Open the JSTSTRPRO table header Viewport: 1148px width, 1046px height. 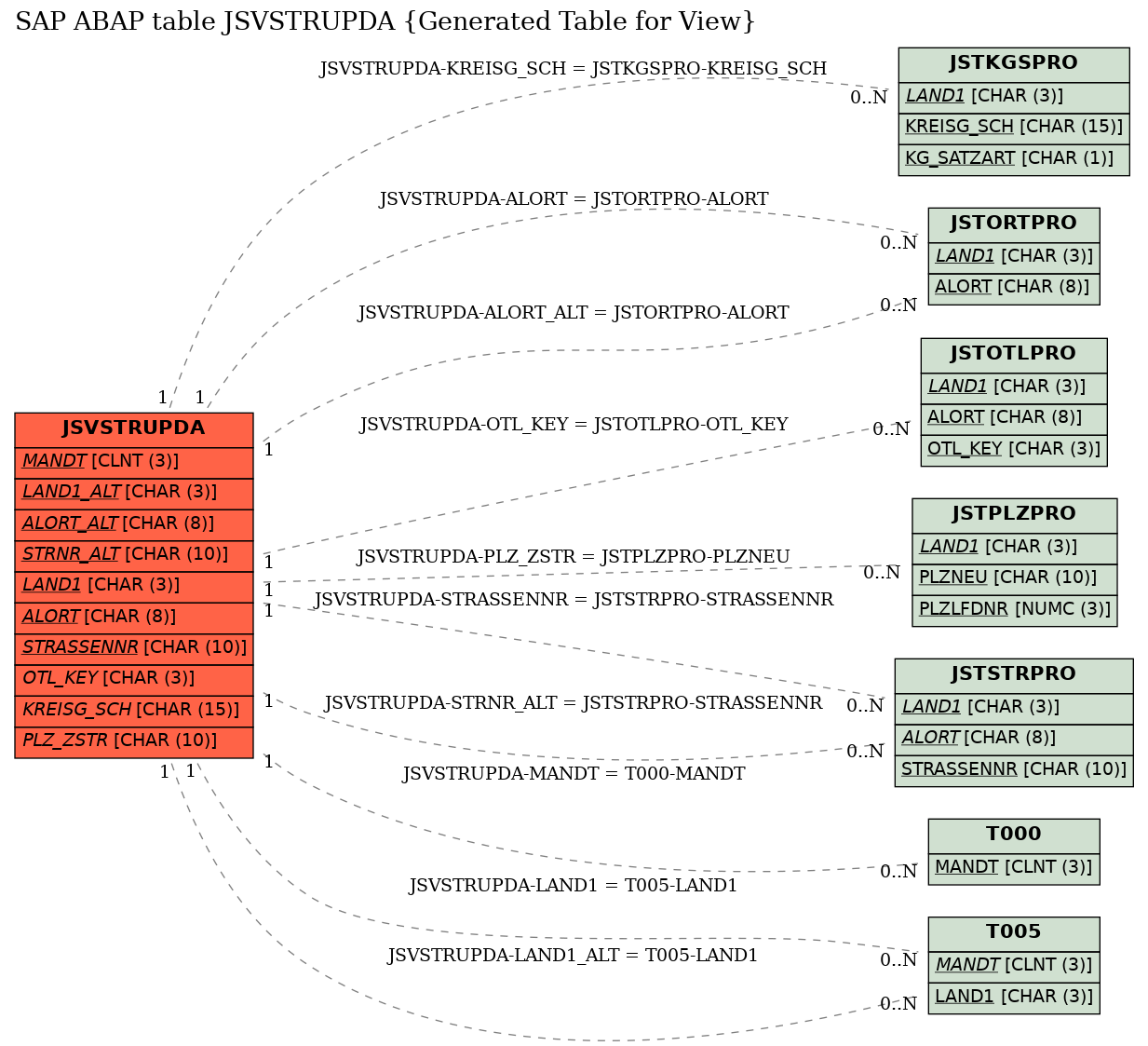coord(1014,675)
